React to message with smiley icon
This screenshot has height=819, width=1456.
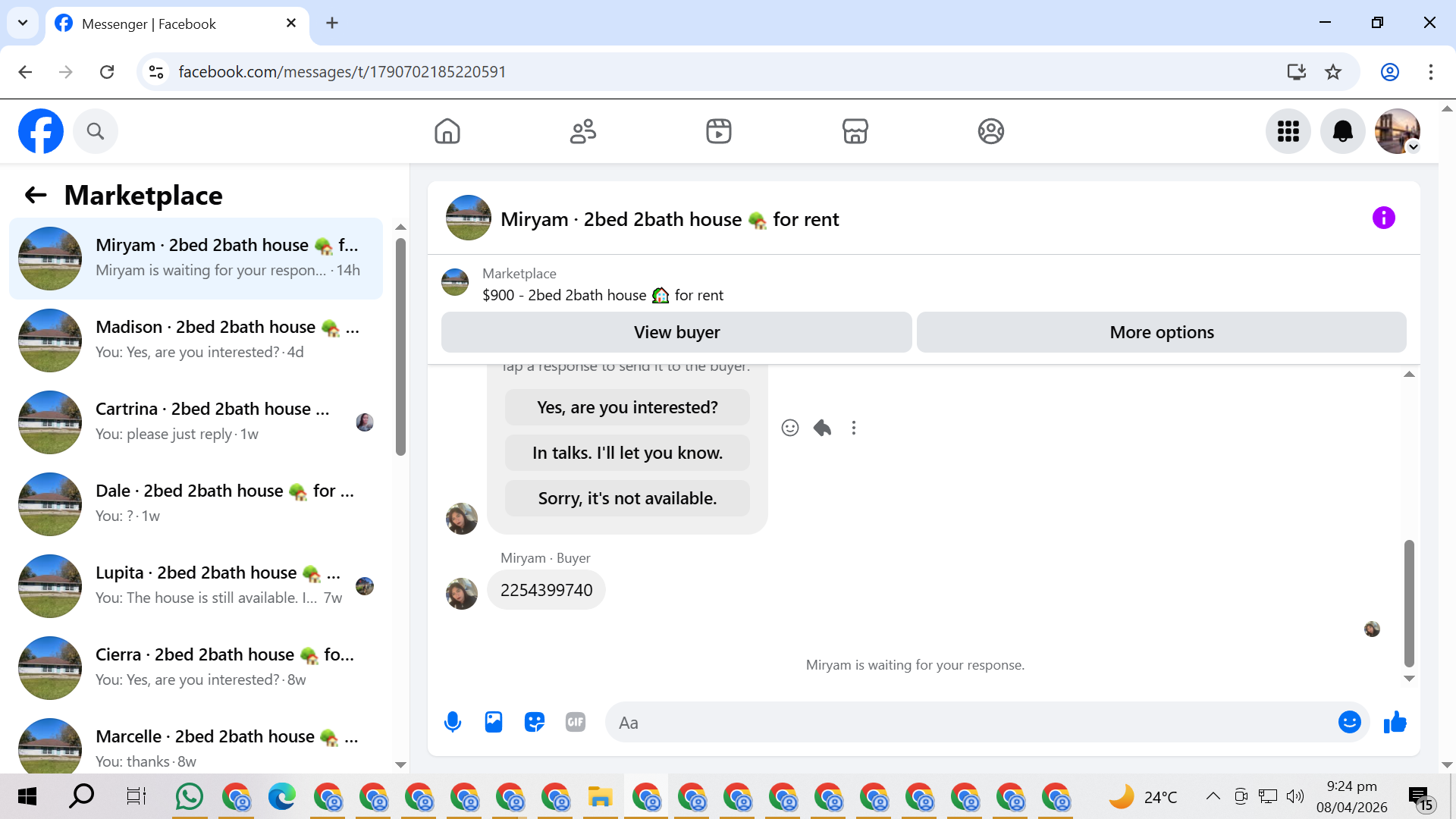pos(790,428)
